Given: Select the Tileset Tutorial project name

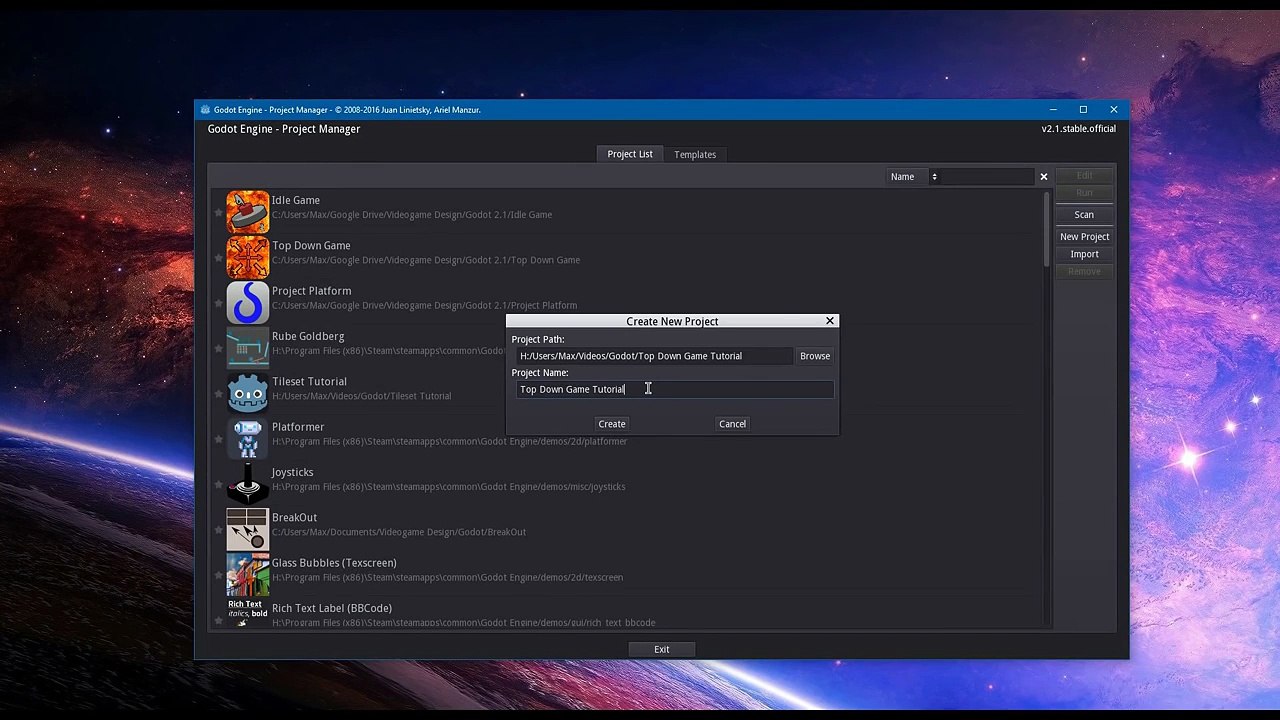Looking at the screenshot, I should click(x=309, y=382).
